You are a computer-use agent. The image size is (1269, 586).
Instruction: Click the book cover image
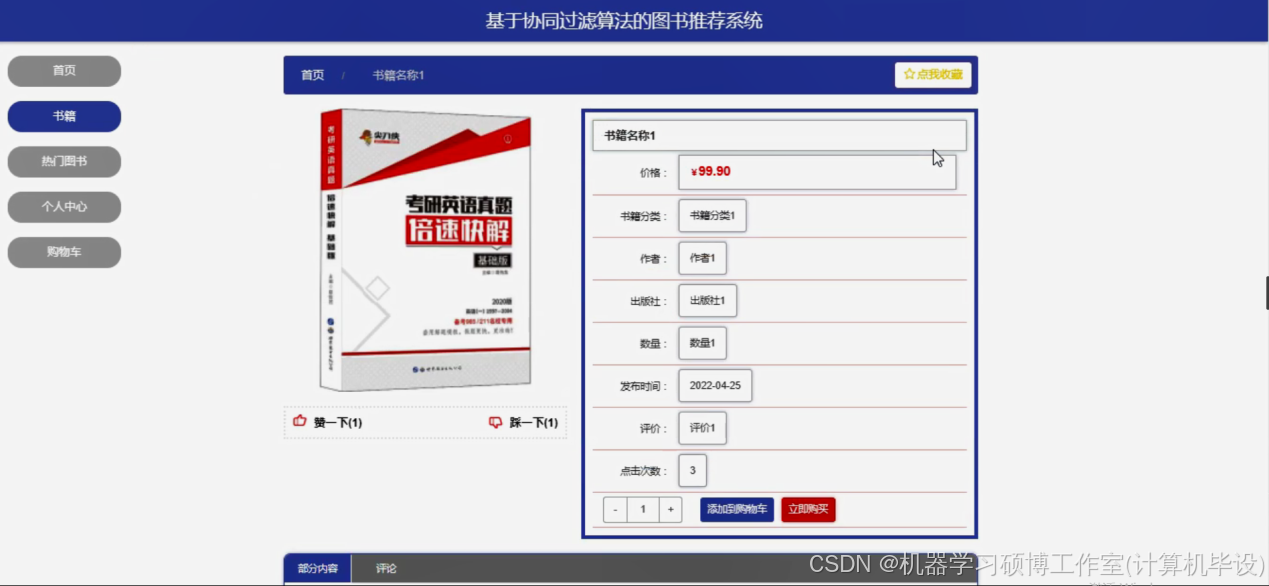(425, 250)
